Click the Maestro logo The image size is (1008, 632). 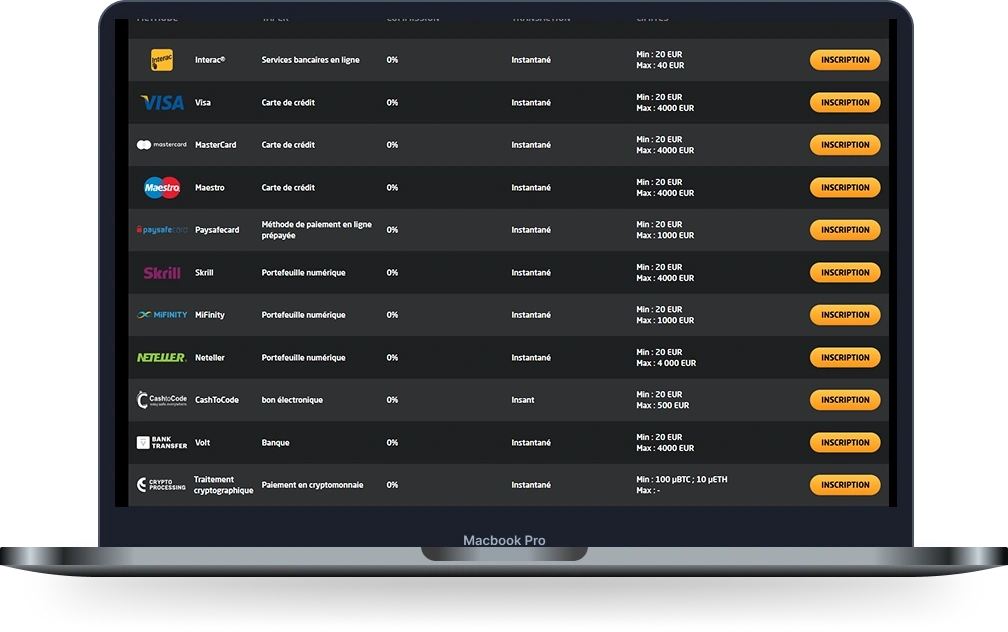point(162,187)
